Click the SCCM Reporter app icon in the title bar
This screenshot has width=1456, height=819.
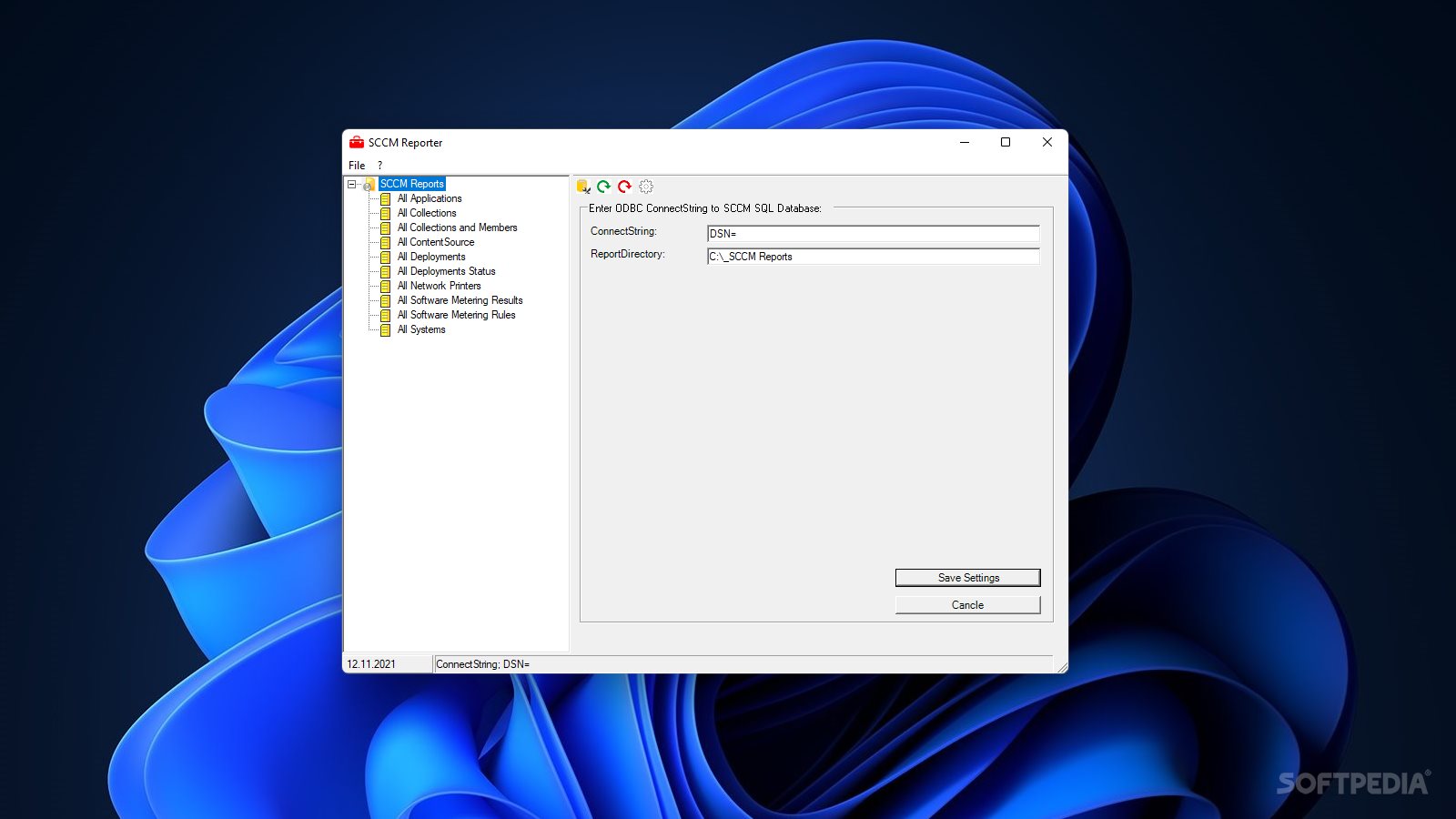click(357, 142)
